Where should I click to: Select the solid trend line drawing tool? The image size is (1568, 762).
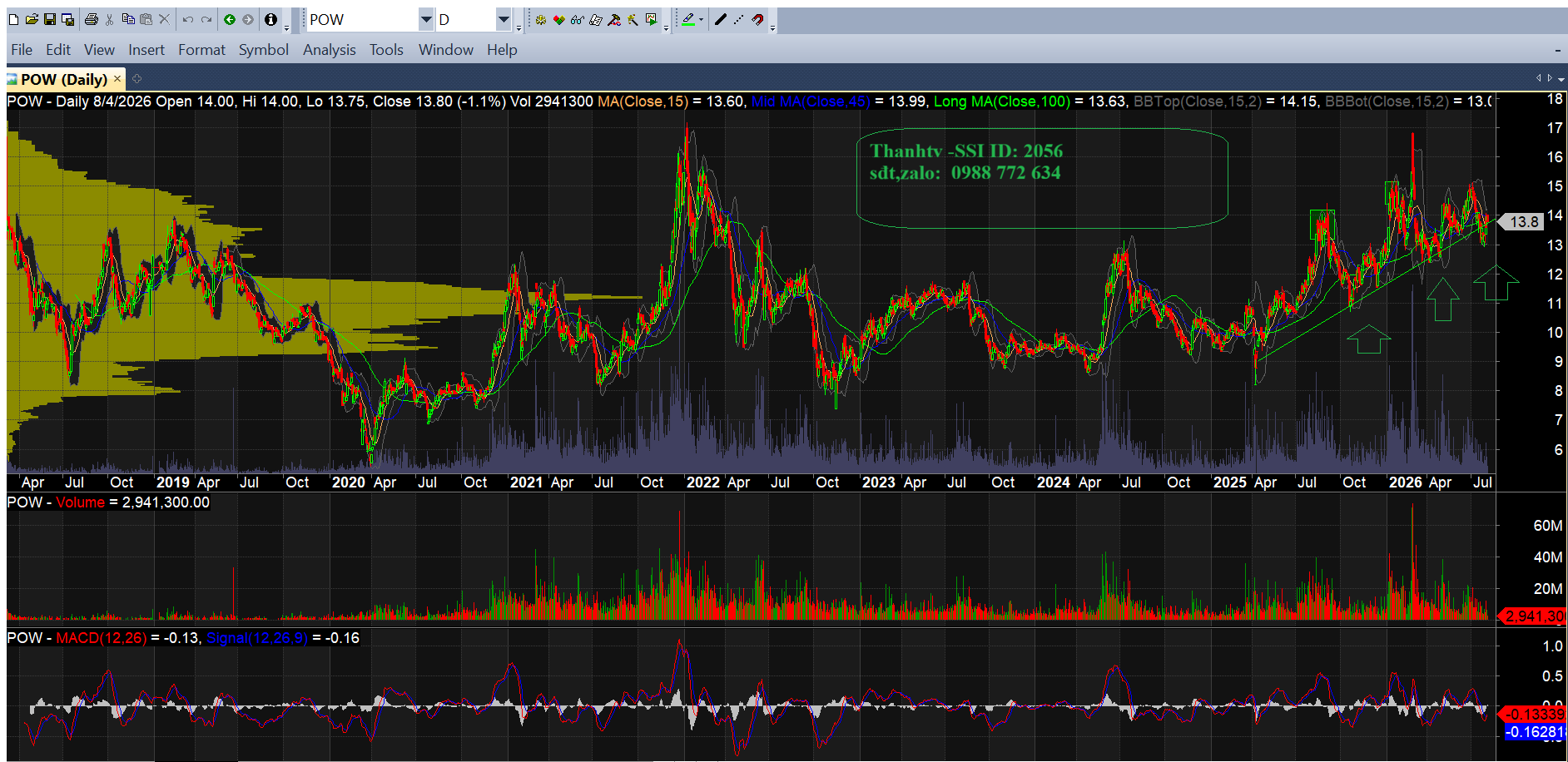(721, 19)
